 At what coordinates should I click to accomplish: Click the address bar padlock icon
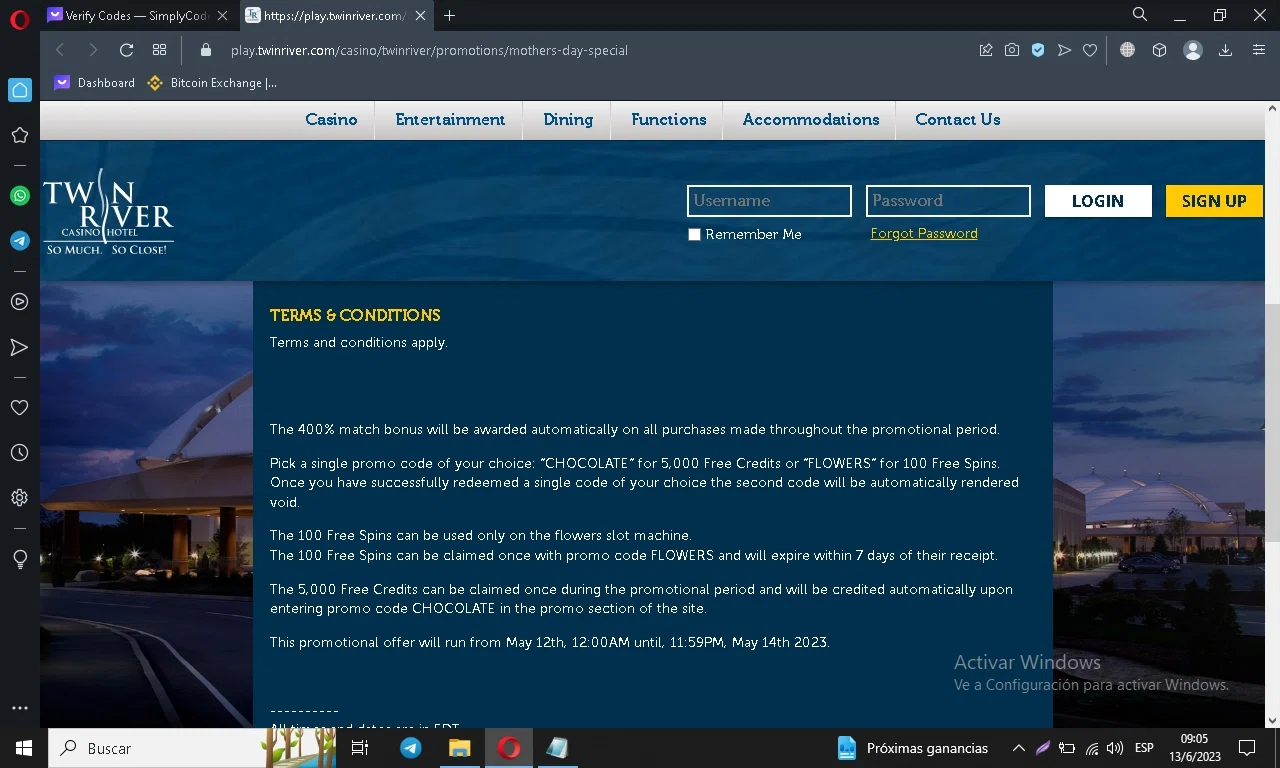click(206, 50)
